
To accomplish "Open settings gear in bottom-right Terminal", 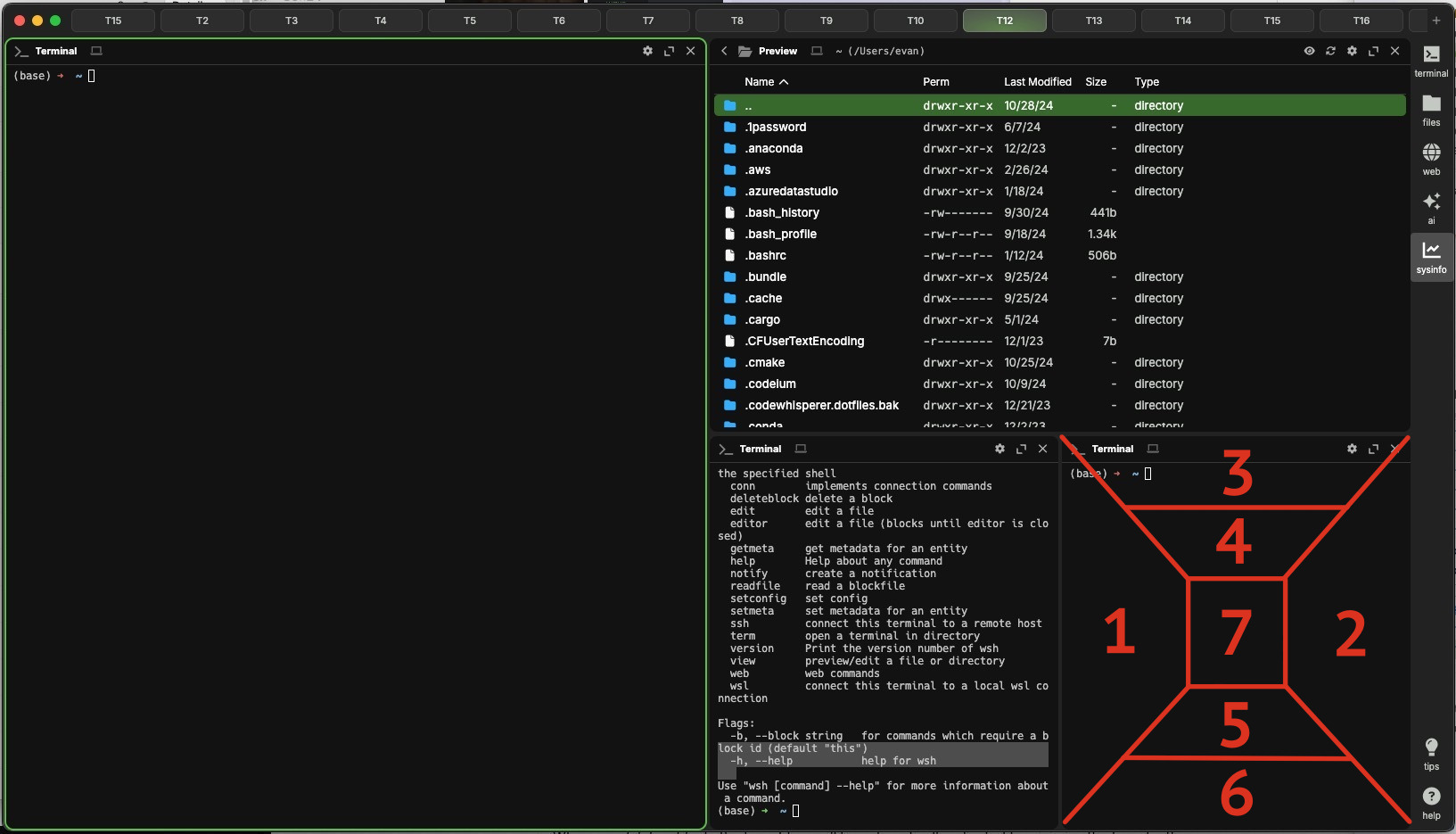I will 1352,449.
